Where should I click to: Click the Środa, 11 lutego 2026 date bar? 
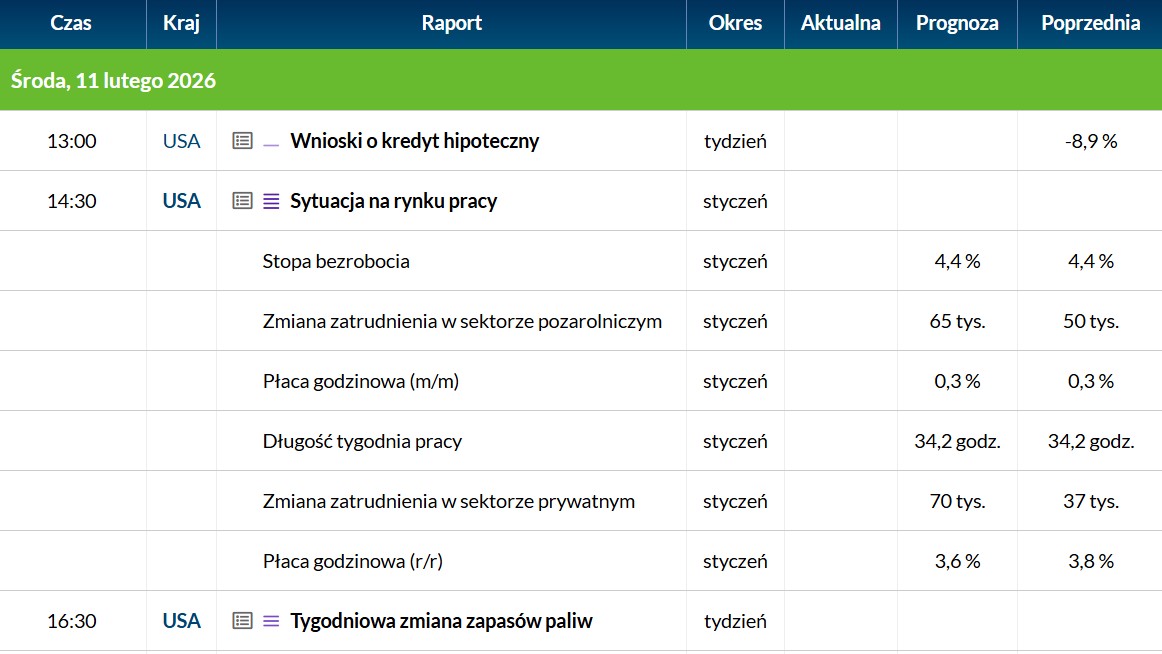point(114,80)
